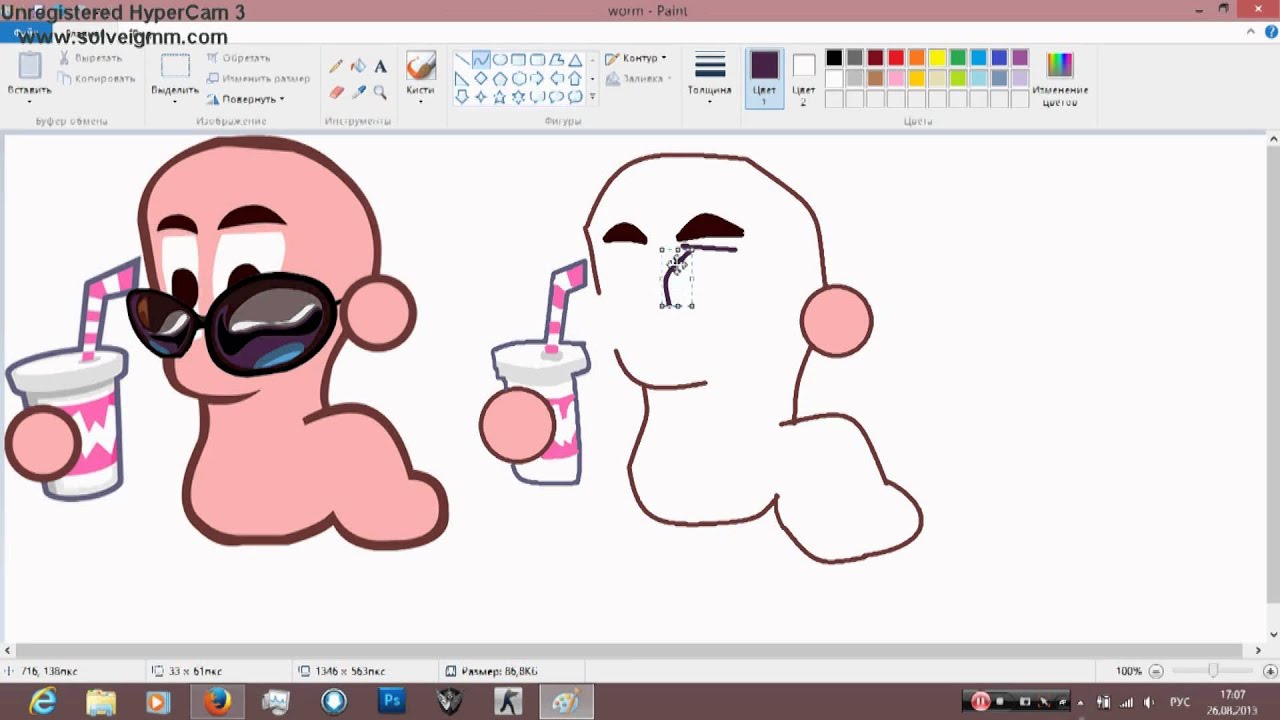The height and width of the screenshot is (720, 1280).
Task: Choose the Left arrow shape
Action: tap(557, 79)
